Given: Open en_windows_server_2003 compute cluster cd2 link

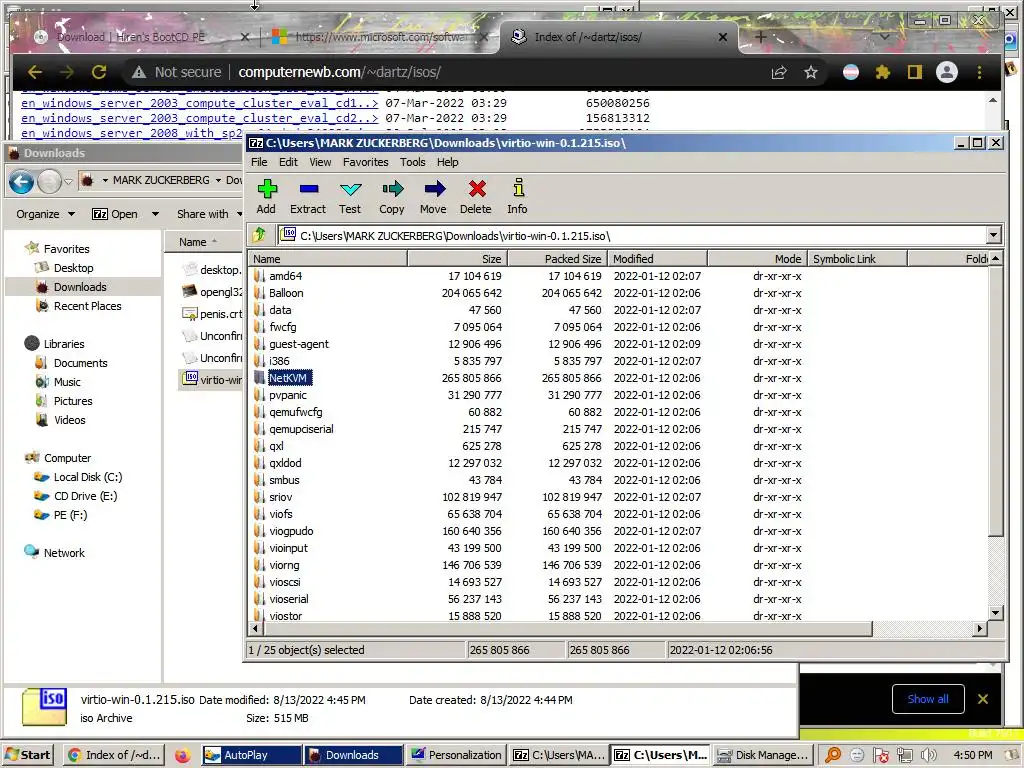Looking at the screenshot, I should coord(199,118).
